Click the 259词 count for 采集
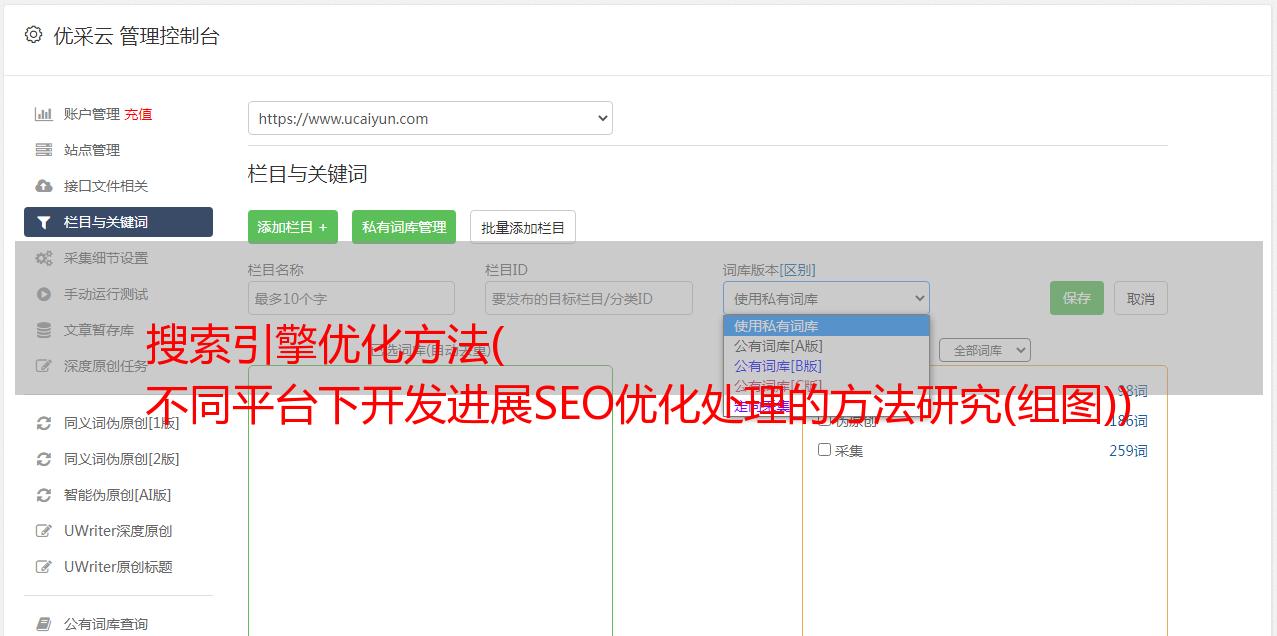The width and height of the screenshot is (1277, 636). click(x=1128, y=451)
